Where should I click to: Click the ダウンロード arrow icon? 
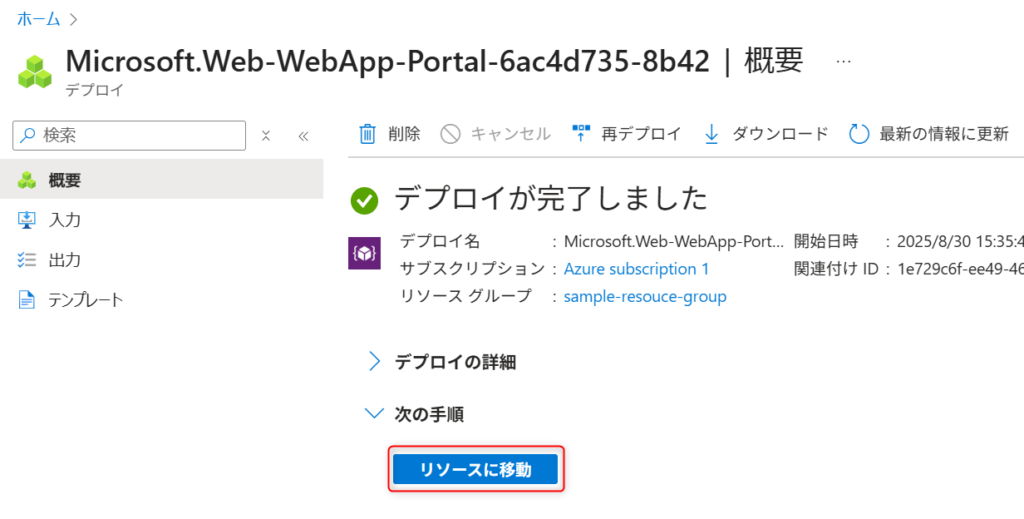pyautogui.click(x=711, y=134)
